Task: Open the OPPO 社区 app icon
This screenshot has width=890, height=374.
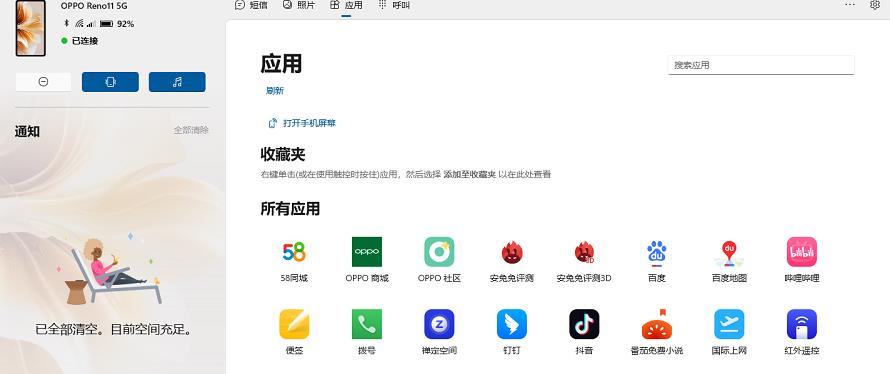Action: click(x=439, y=252)
